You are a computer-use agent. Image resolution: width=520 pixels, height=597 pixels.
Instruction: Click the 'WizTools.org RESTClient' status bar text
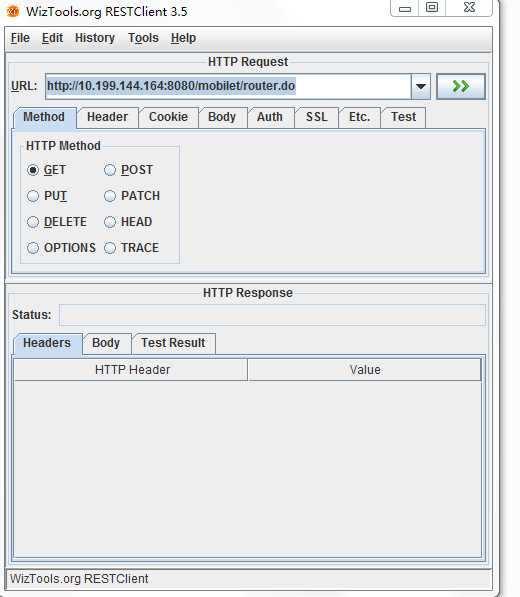tap(79, 579)
